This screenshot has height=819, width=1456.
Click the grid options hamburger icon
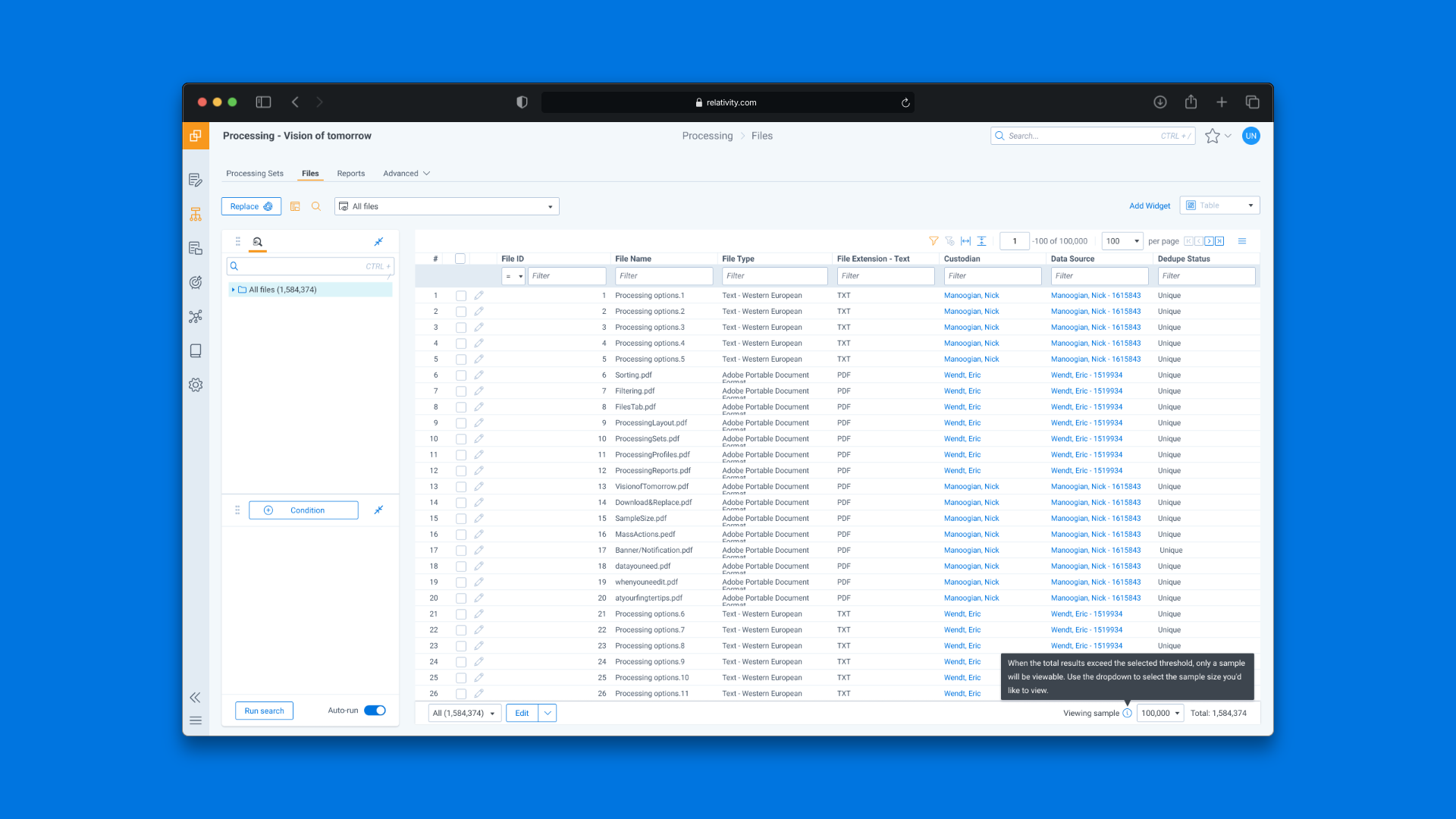tap(1242, 241)
